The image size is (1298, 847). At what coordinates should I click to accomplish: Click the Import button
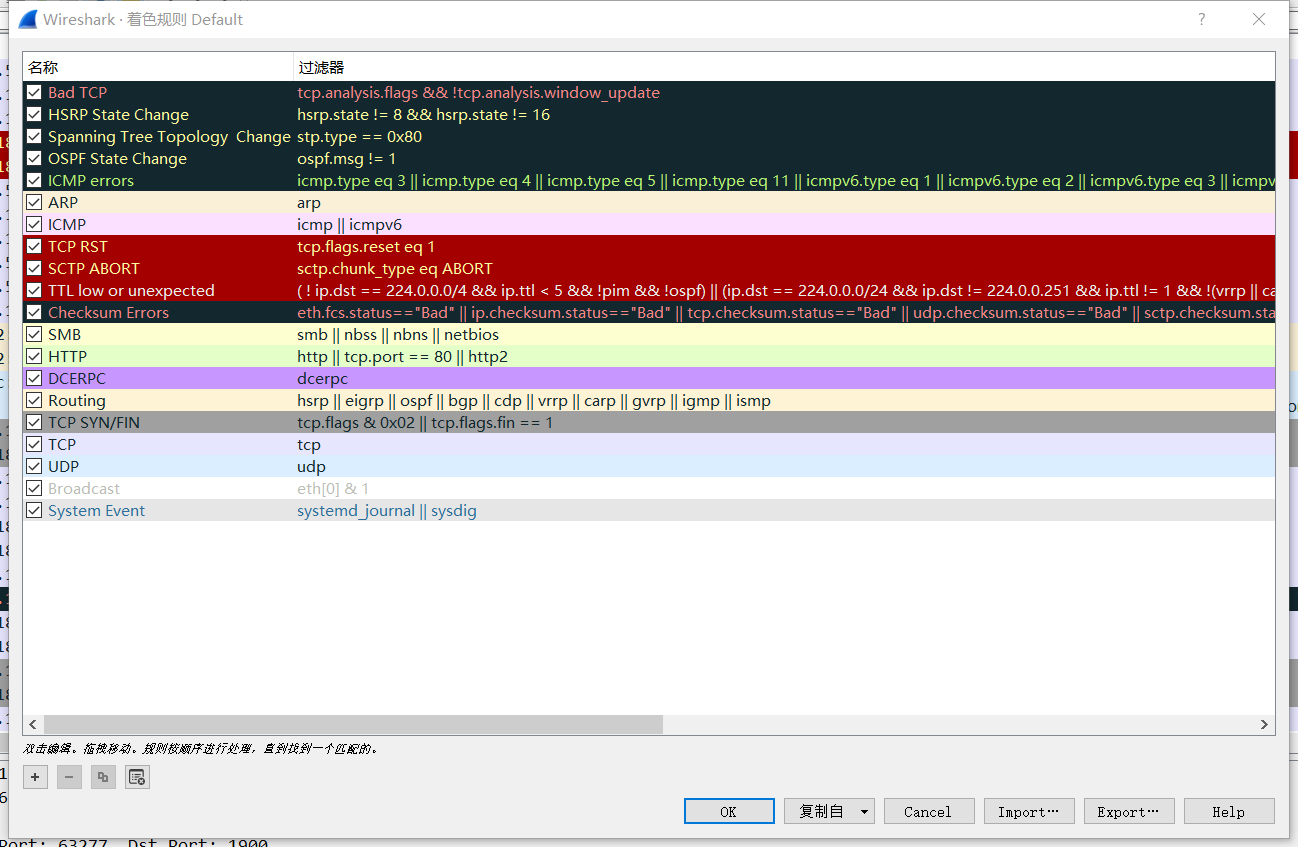(x=1029, y=811)
